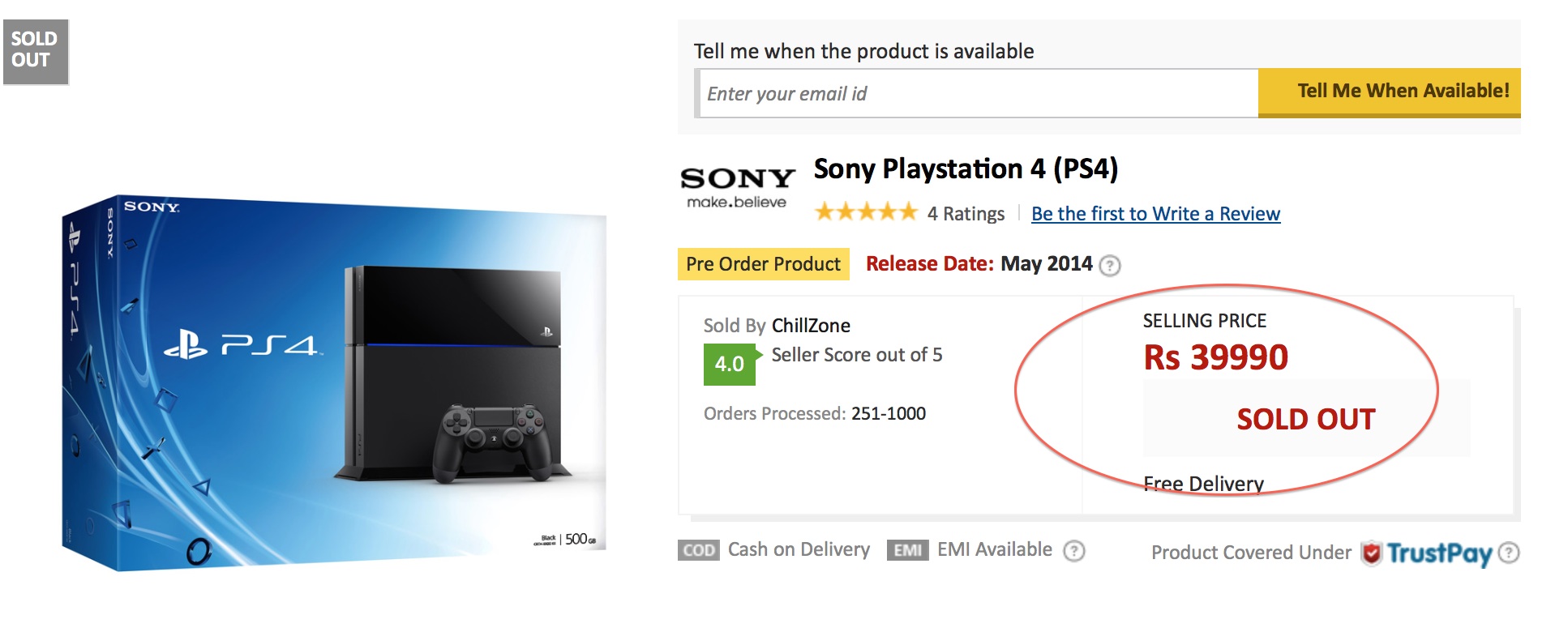The width and height of the screenshot is (1568, 632).
Task: Click the TrustPay shield logo
Action: click(x=1371, y=553)
